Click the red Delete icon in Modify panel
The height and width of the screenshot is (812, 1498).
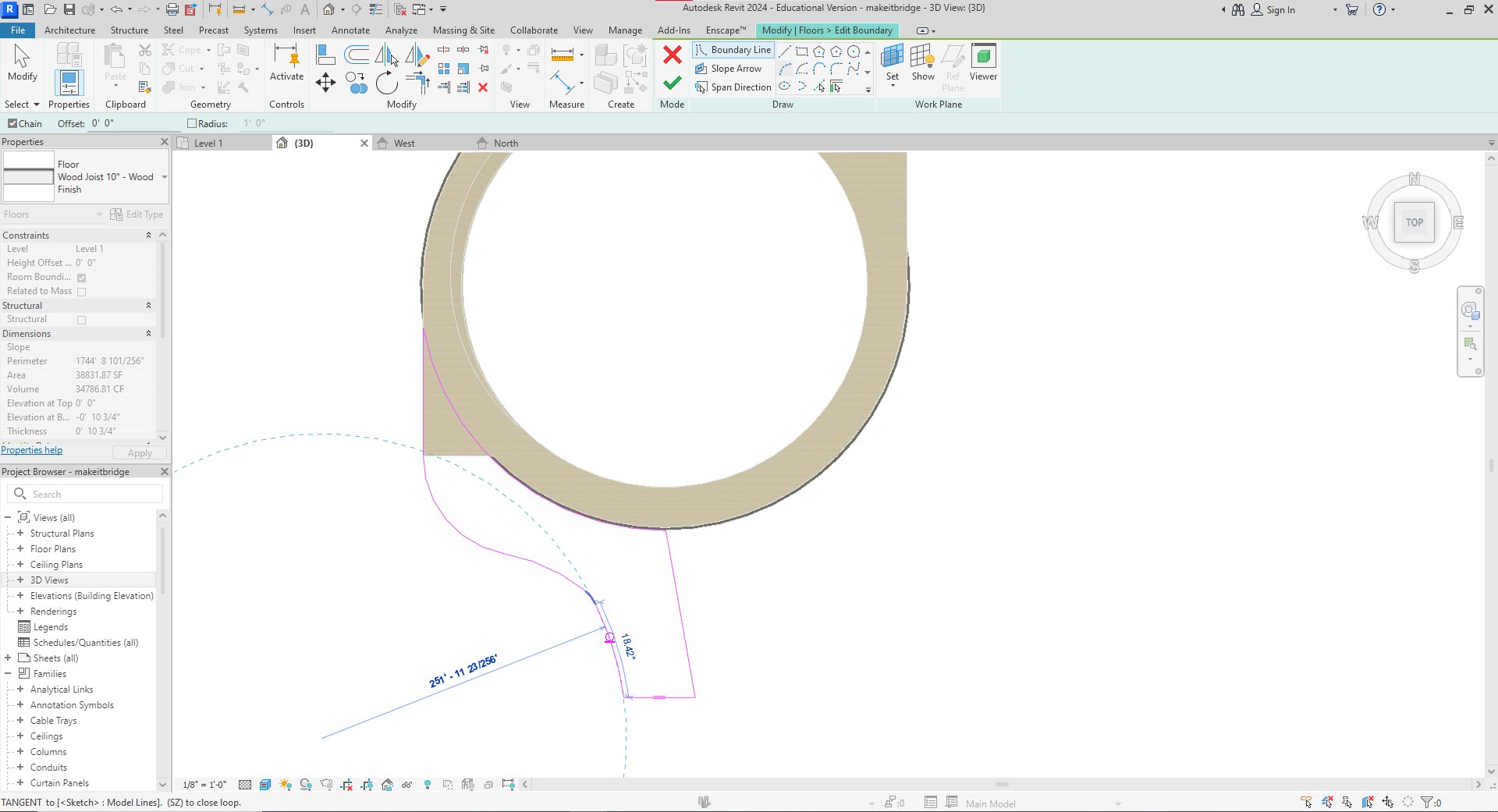[x=483, y=87]
